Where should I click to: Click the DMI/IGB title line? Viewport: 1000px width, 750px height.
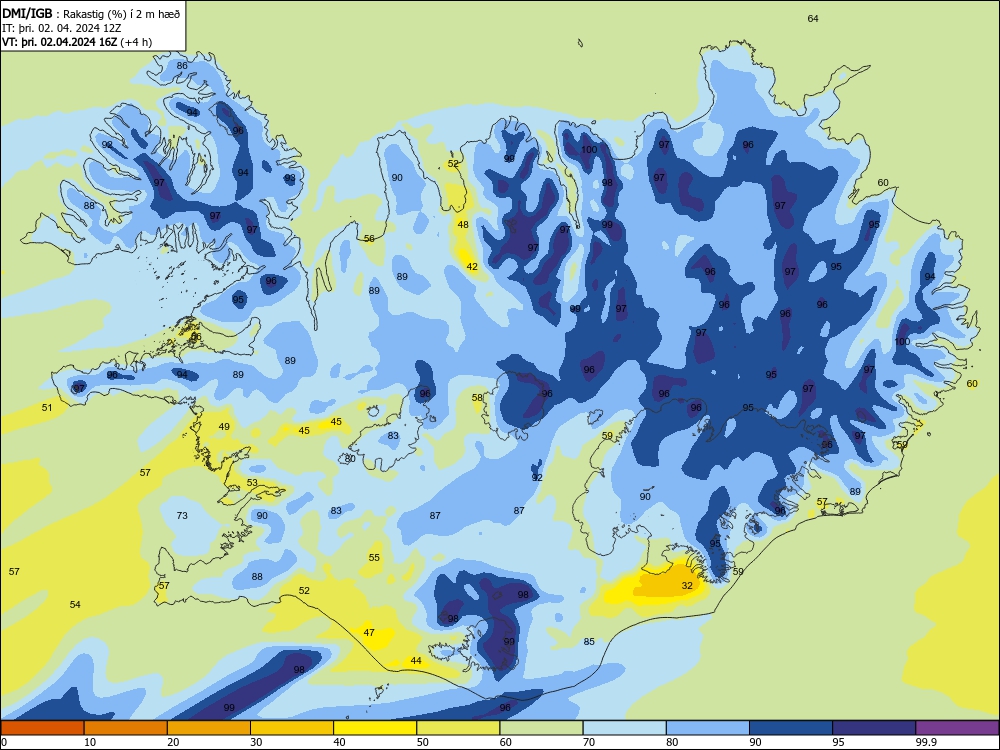pyautogui.click(x=91, y=14)
